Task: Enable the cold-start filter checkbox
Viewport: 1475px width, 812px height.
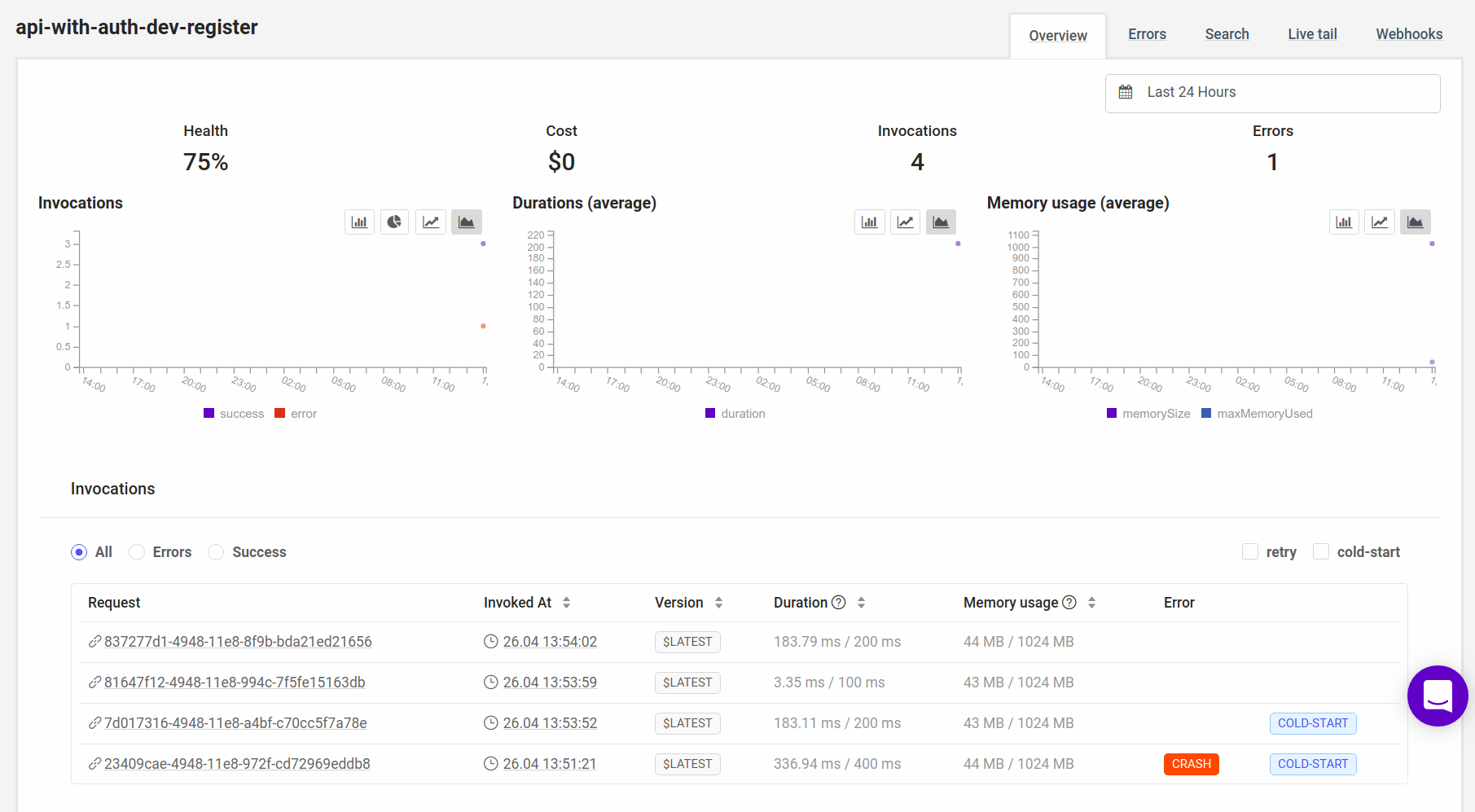Action: (1321, 551)
